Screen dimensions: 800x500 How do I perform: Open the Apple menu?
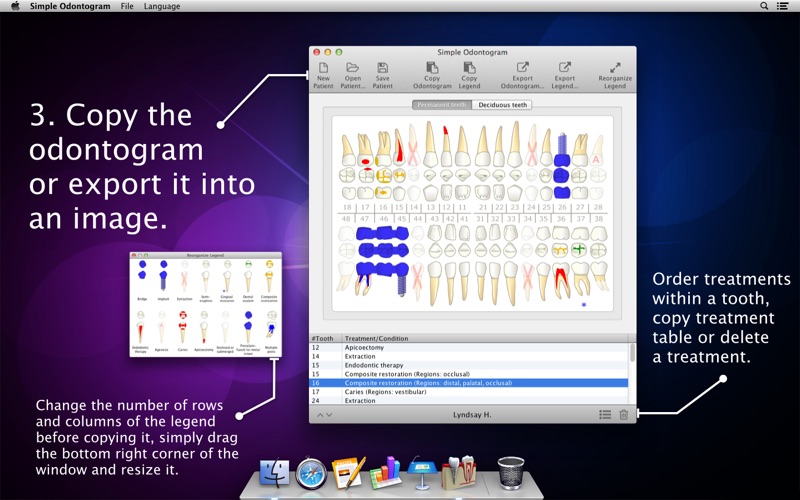[x=15, y=6]
